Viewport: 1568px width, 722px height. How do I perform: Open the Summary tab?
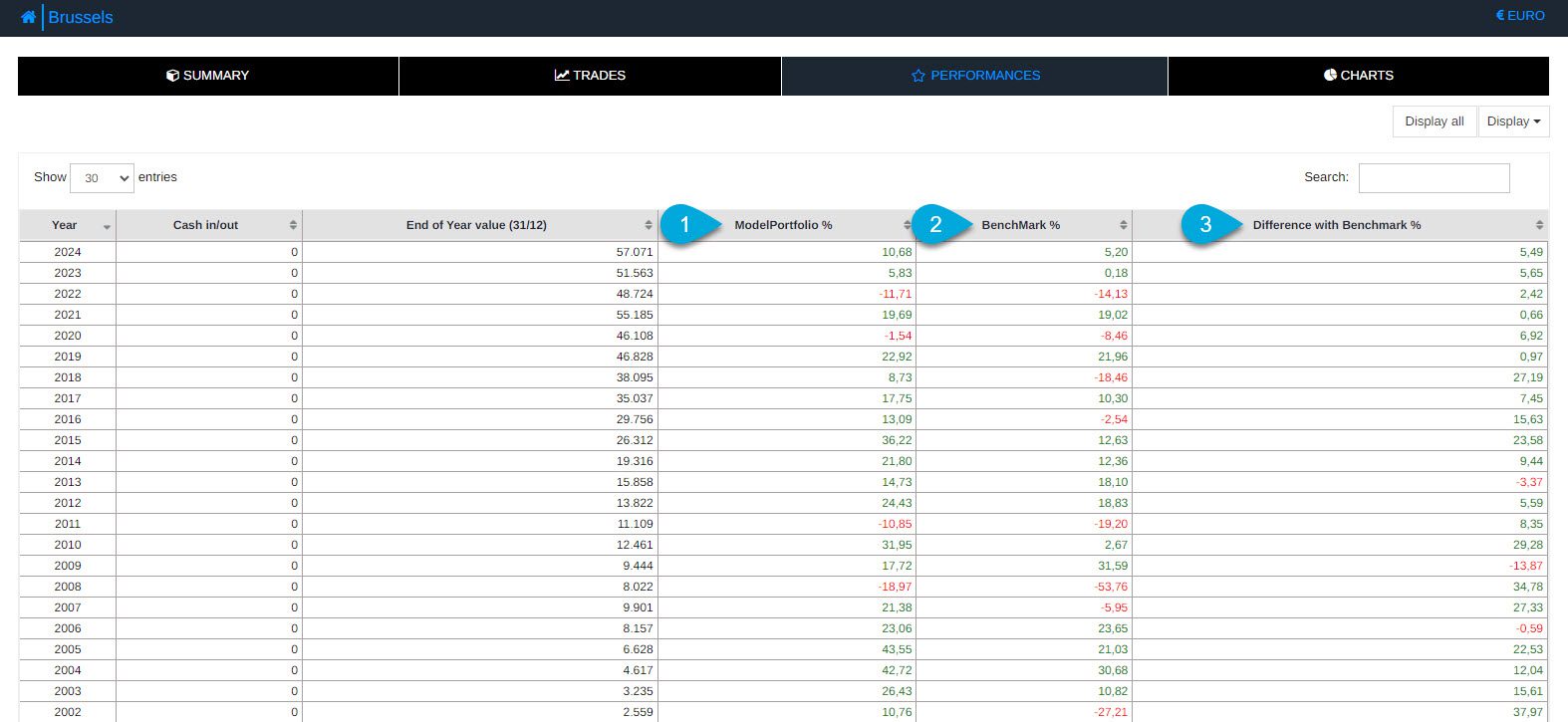click(x=208, y=76)
